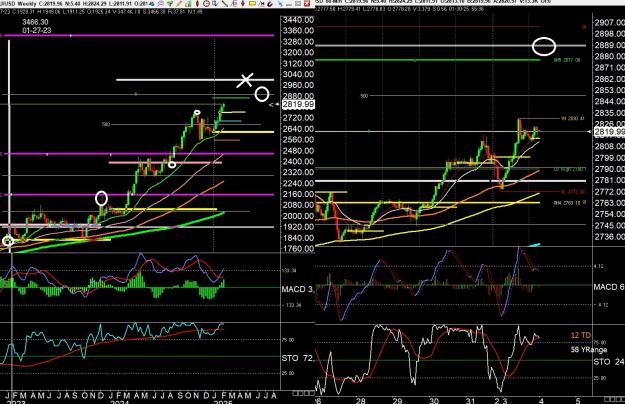Viewport: 625px width, 404px height.
Task: Click the green funnel icon in the toolbar
Action: (170, 4)
